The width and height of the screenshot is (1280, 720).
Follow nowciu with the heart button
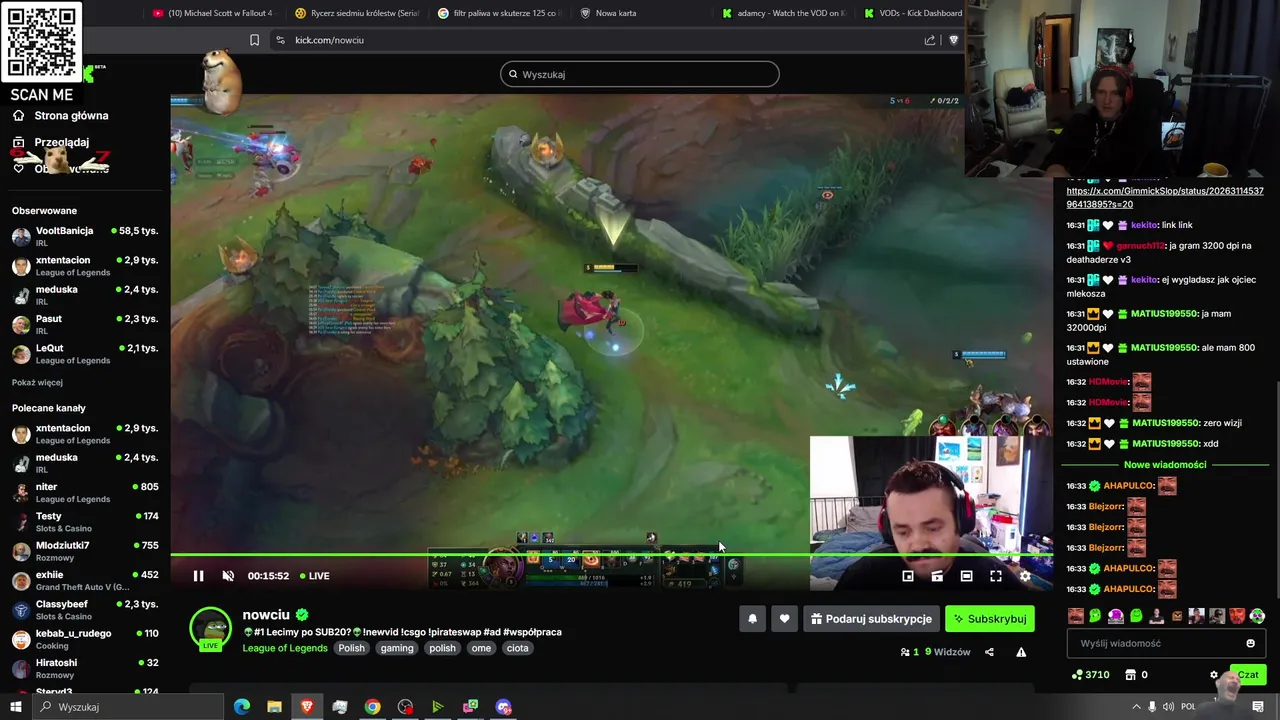click(784, 619)
